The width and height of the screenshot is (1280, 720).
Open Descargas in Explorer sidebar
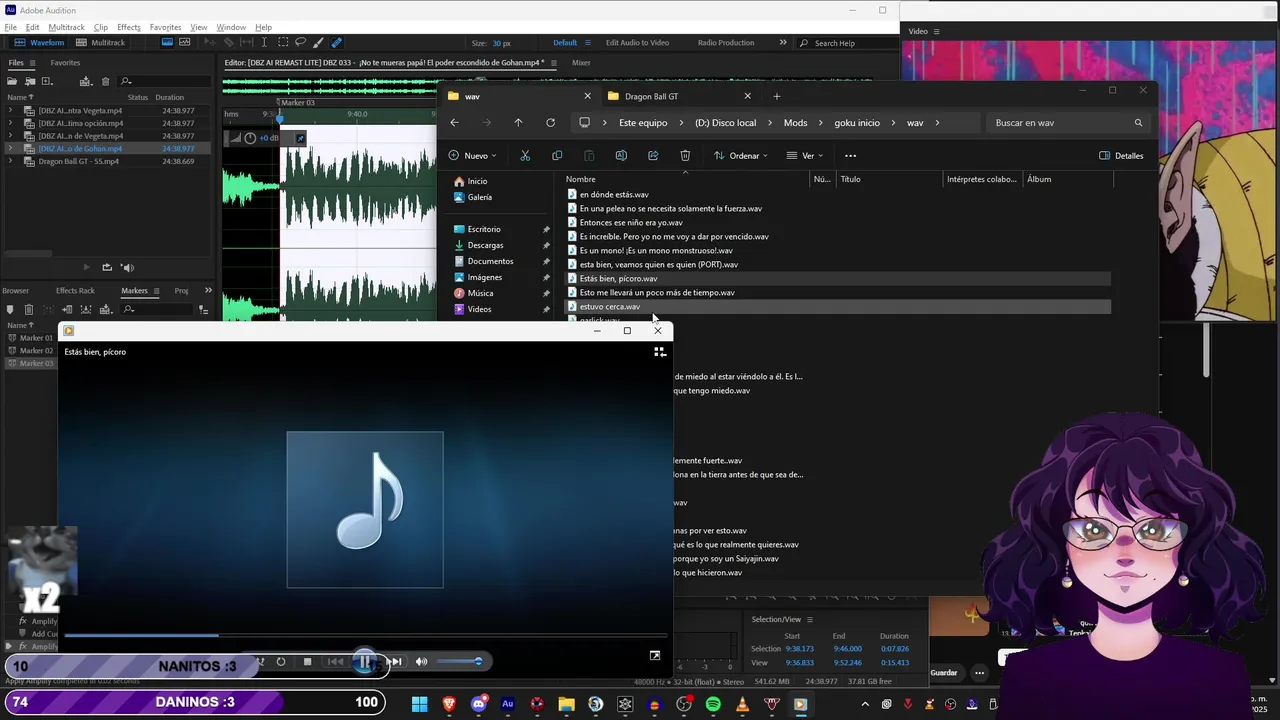[x=486, y=245]
